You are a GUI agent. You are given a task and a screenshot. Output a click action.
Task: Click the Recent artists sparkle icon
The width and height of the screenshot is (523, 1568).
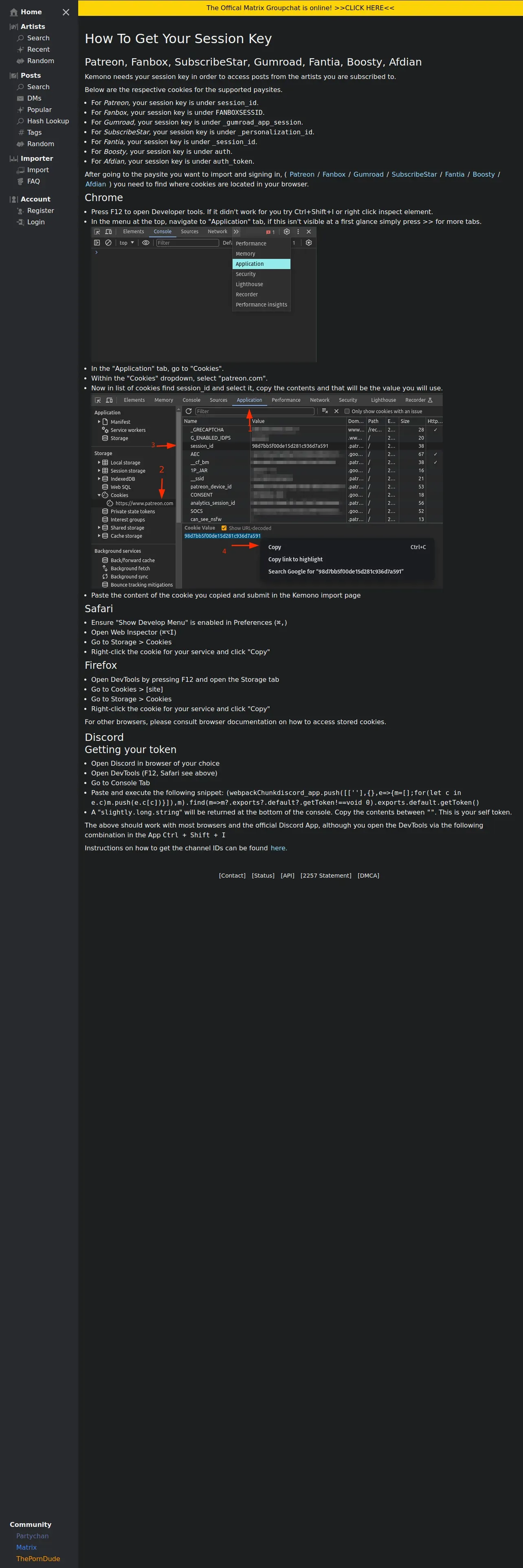(x=21, y=50)
